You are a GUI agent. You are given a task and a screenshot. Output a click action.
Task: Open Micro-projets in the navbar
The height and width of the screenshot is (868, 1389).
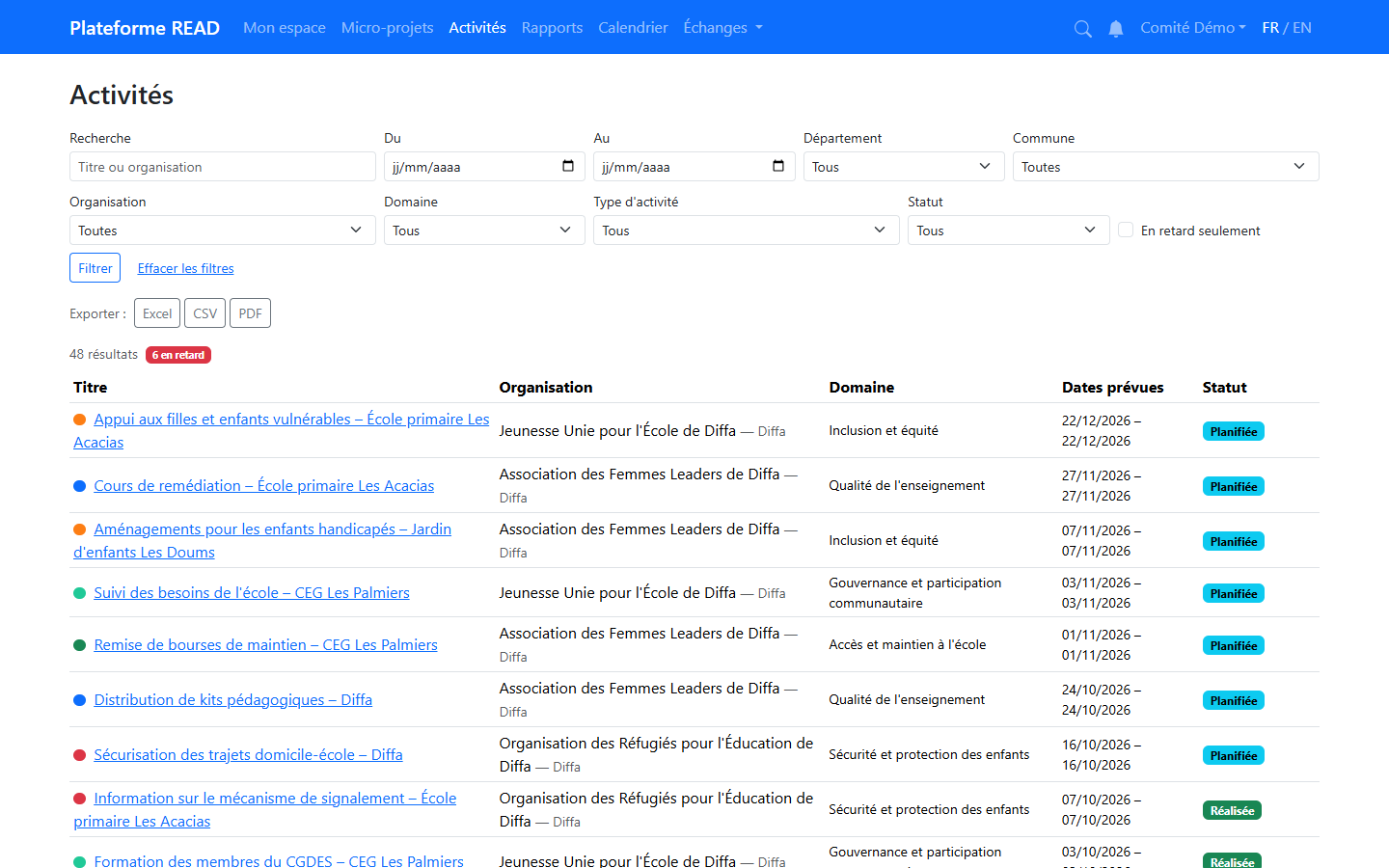point(387,28)
